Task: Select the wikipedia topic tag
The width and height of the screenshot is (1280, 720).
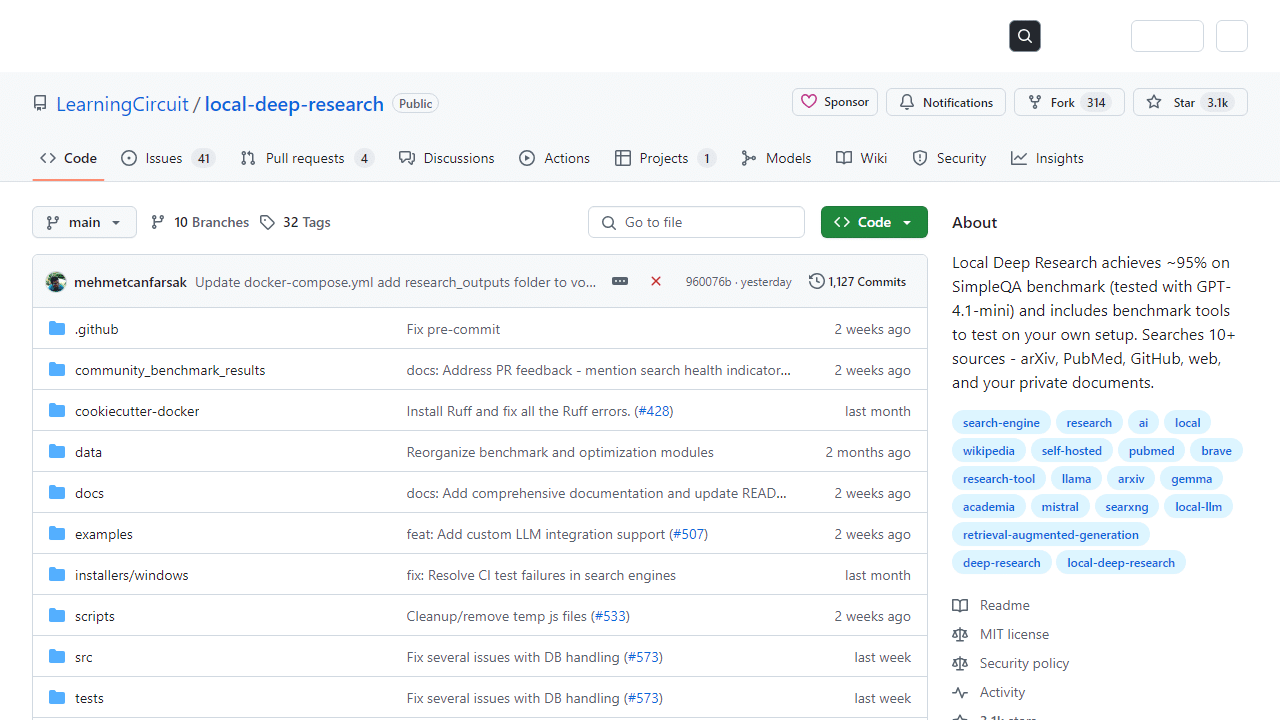Action: click(x=989, y=451)
